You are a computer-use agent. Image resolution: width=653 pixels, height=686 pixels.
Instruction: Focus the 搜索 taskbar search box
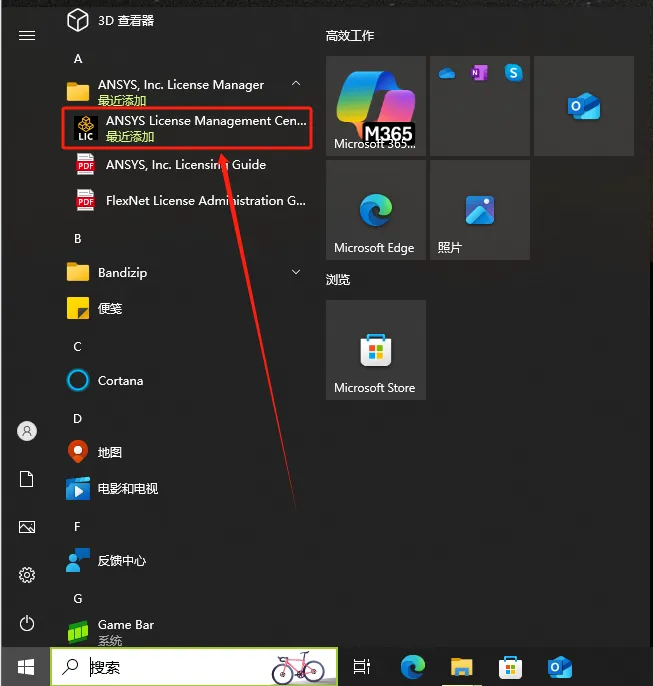click(194, 667)
